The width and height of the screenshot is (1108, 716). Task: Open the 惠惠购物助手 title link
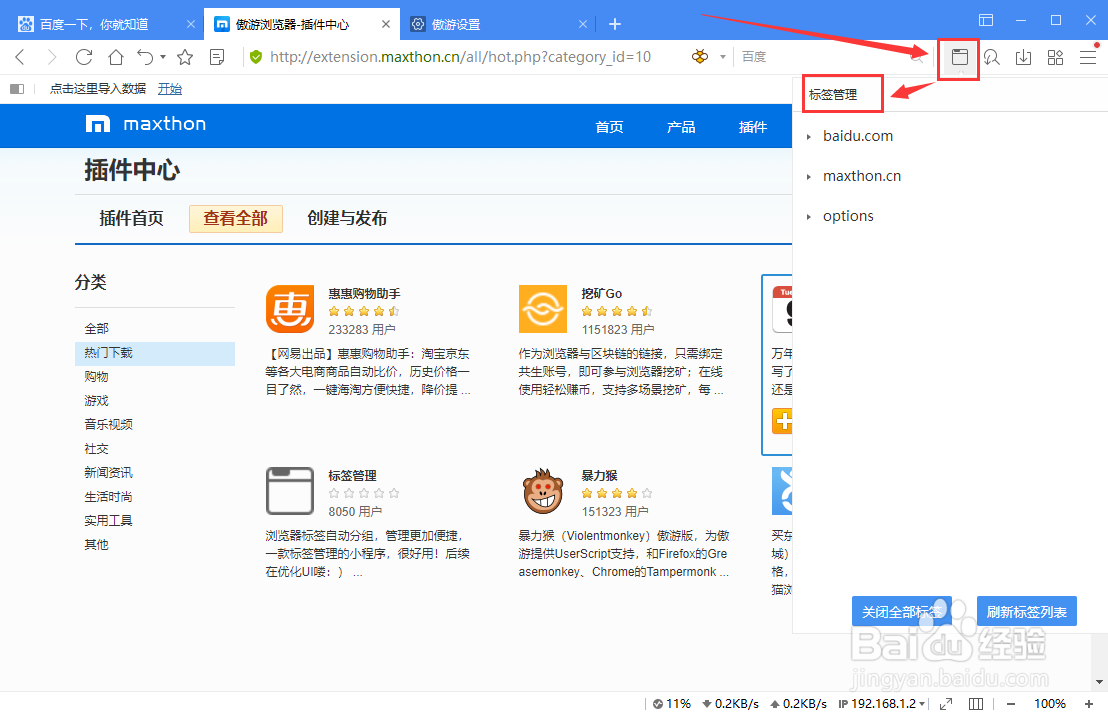pyautogui.click(x=365, y=293)
